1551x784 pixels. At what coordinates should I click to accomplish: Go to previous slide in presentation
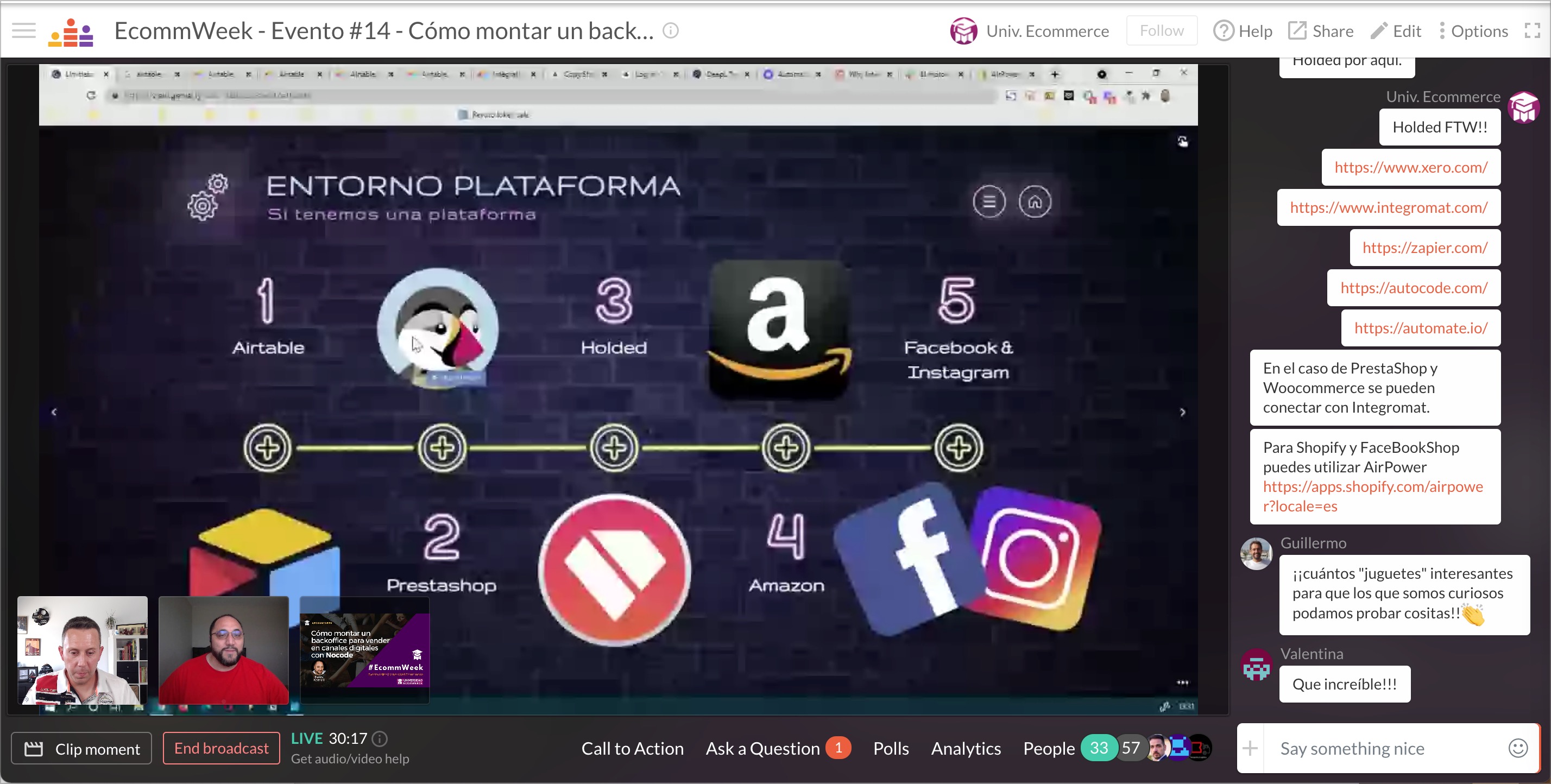pyautogui.click(x=54, y=412)
